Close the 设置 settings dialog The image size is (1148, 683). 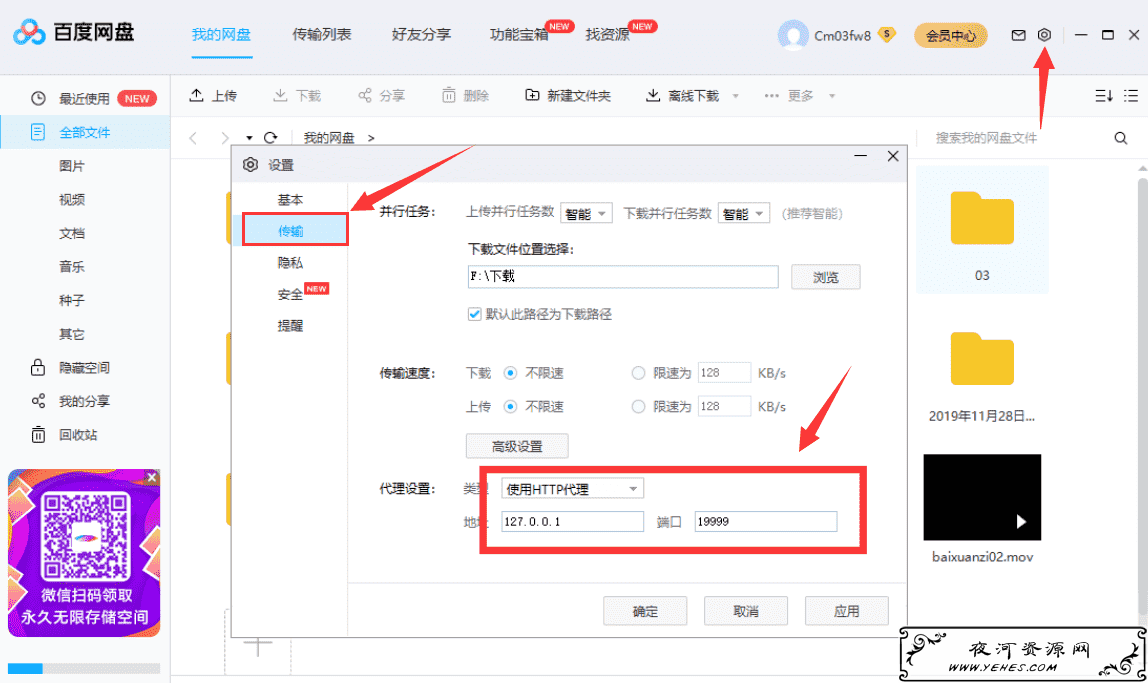[892, 156]
